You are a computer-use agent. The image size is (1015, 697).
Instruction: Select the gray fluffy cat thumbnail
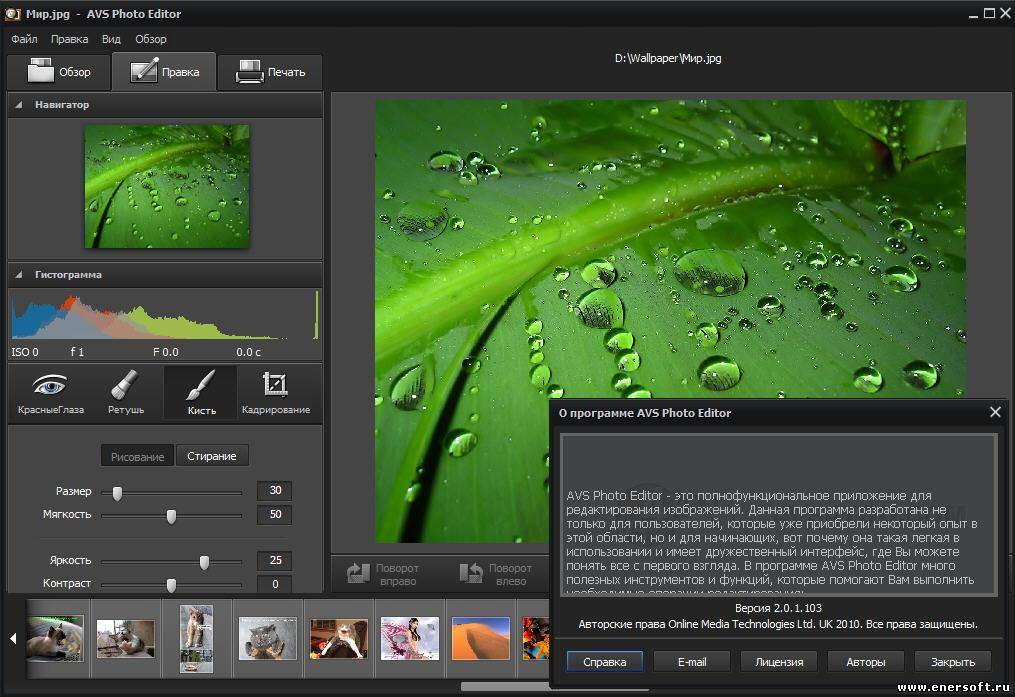point(267,638)
